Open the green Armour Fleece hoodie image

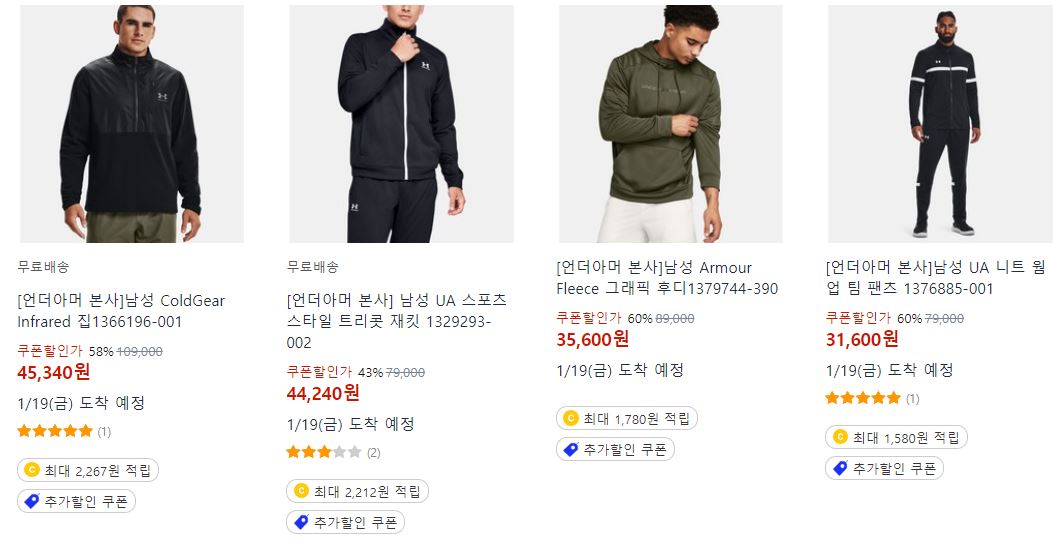pos(671,124)
